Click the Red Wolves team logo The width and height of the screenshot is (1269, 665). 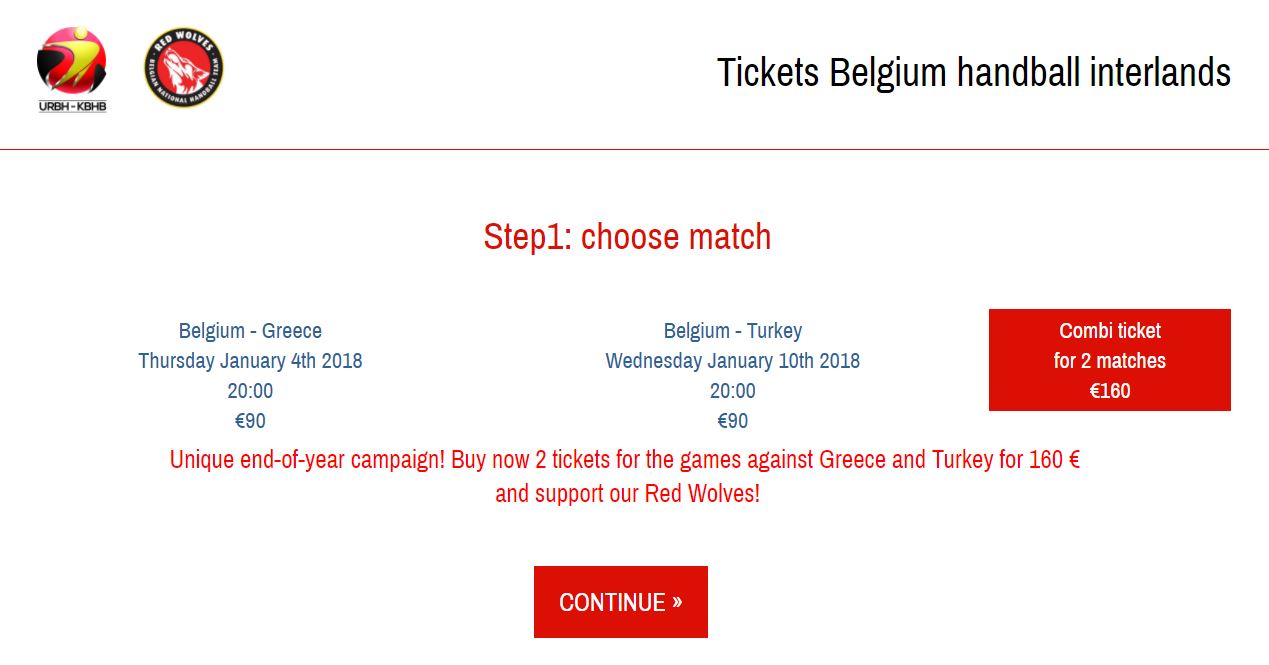183,67
